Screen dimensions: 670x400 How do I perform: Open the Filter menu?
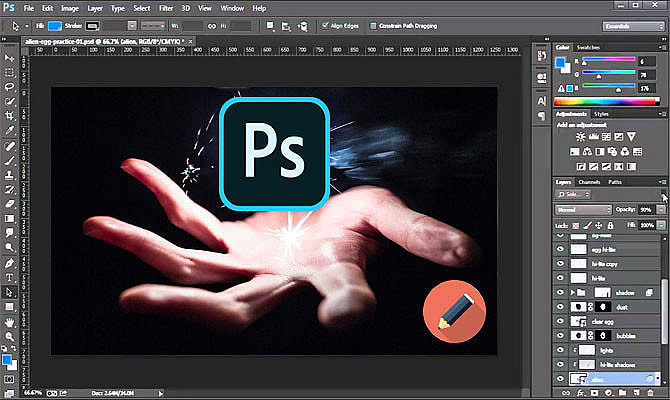pyautogui.click(x=166, y=8)
